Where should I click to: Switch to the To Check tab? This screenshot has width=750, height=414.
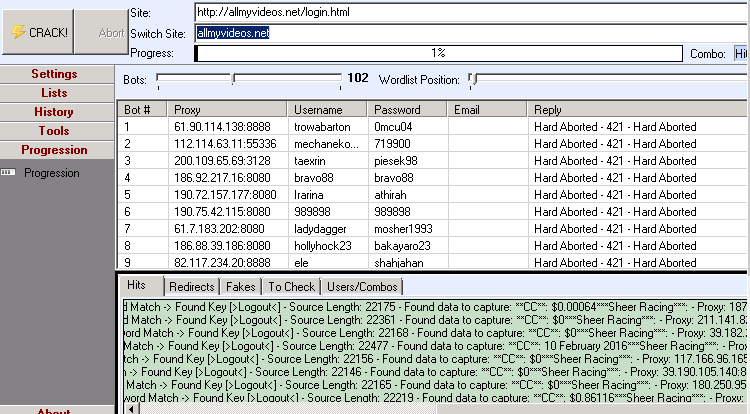[x=291, y=287]
